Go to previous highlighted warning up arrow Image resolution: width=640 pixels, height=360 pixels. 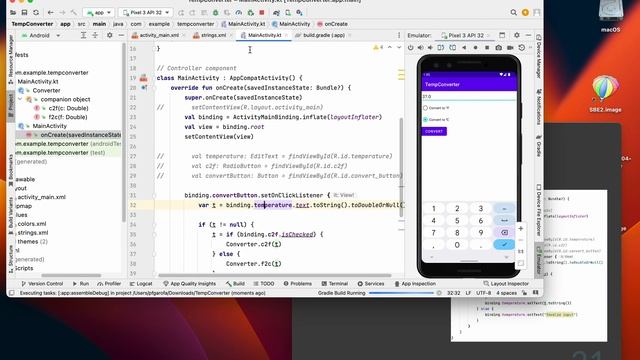[390, 48]
